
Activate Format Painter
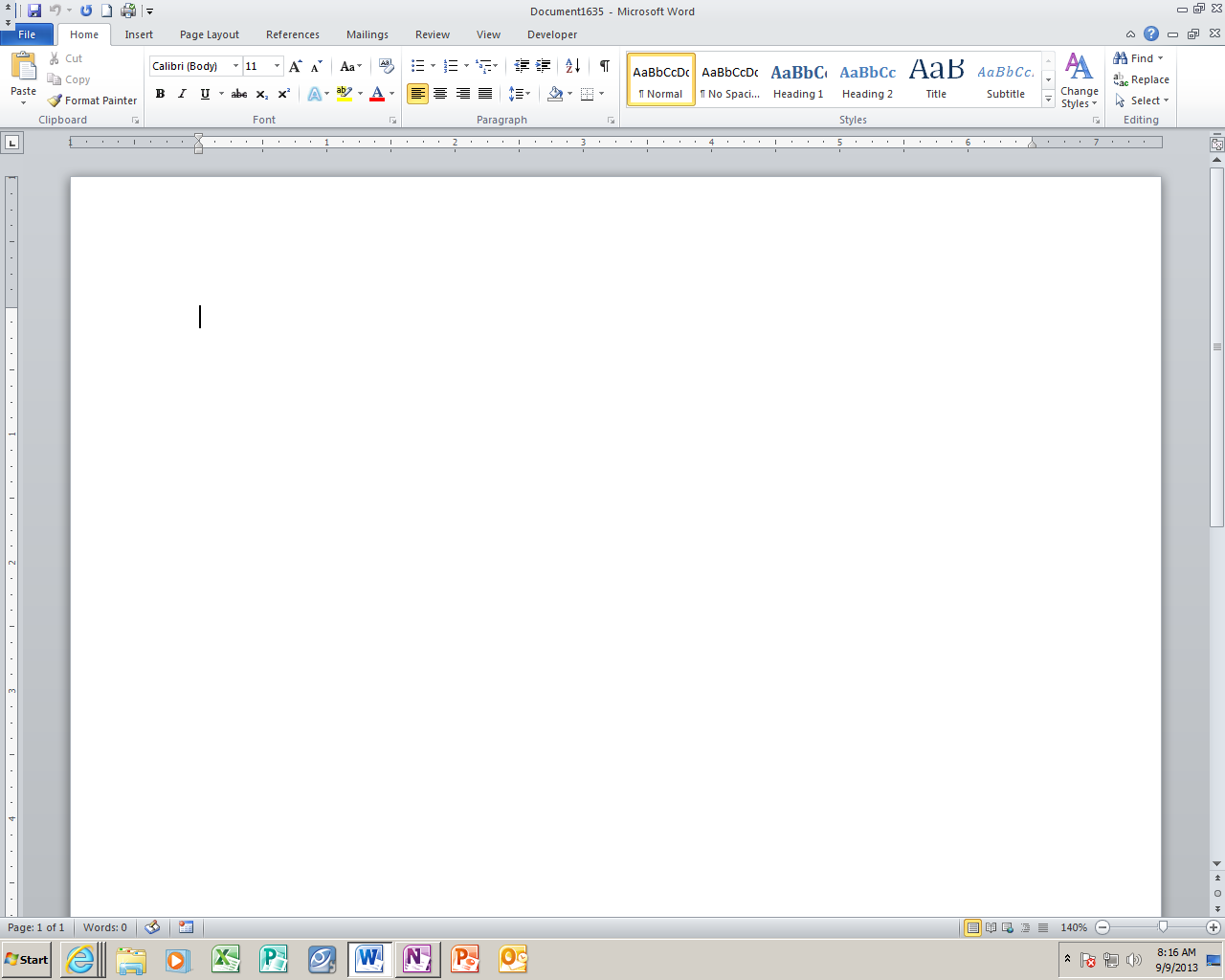(x=93, y=100)
